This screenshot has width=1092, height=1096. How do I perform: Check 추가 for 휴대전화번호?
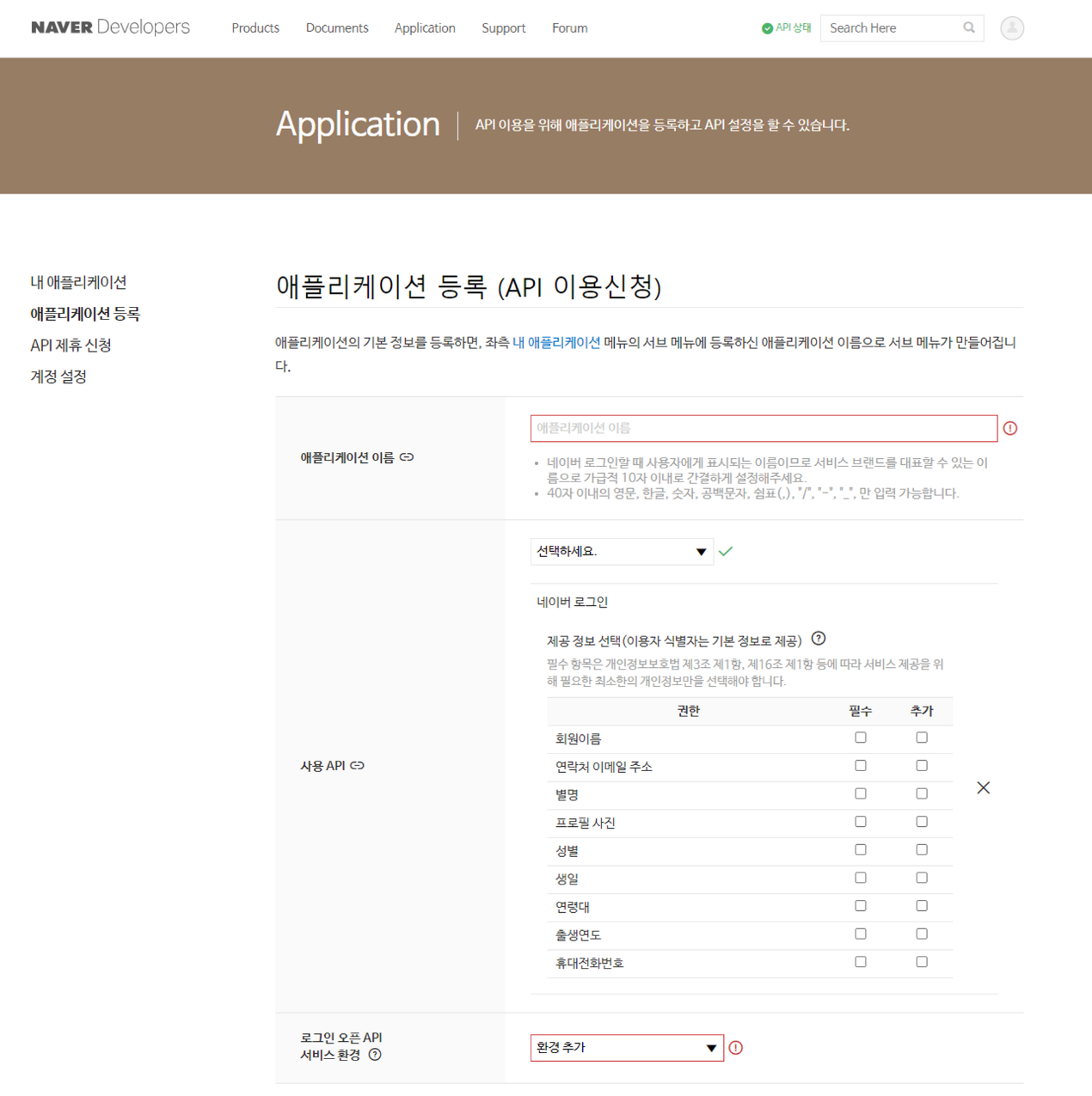tap(922, 962)
